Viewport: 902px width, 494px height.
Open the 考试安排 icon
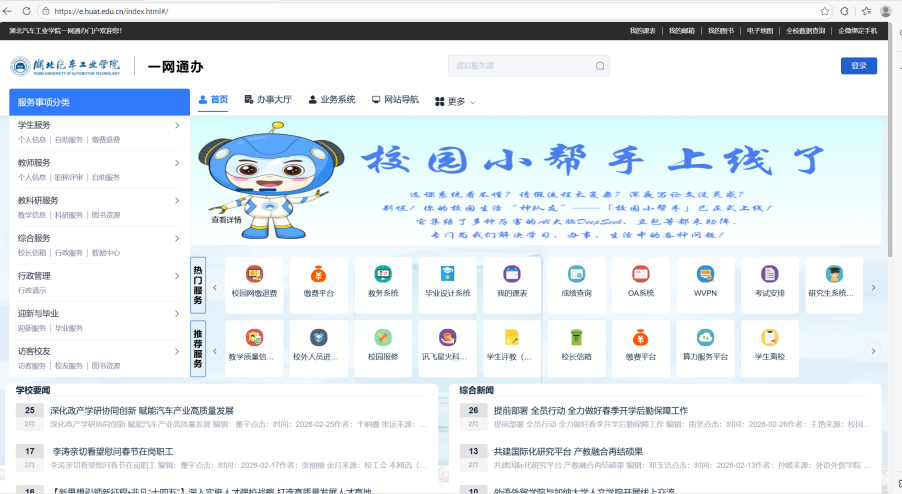[x=769, y=274]
